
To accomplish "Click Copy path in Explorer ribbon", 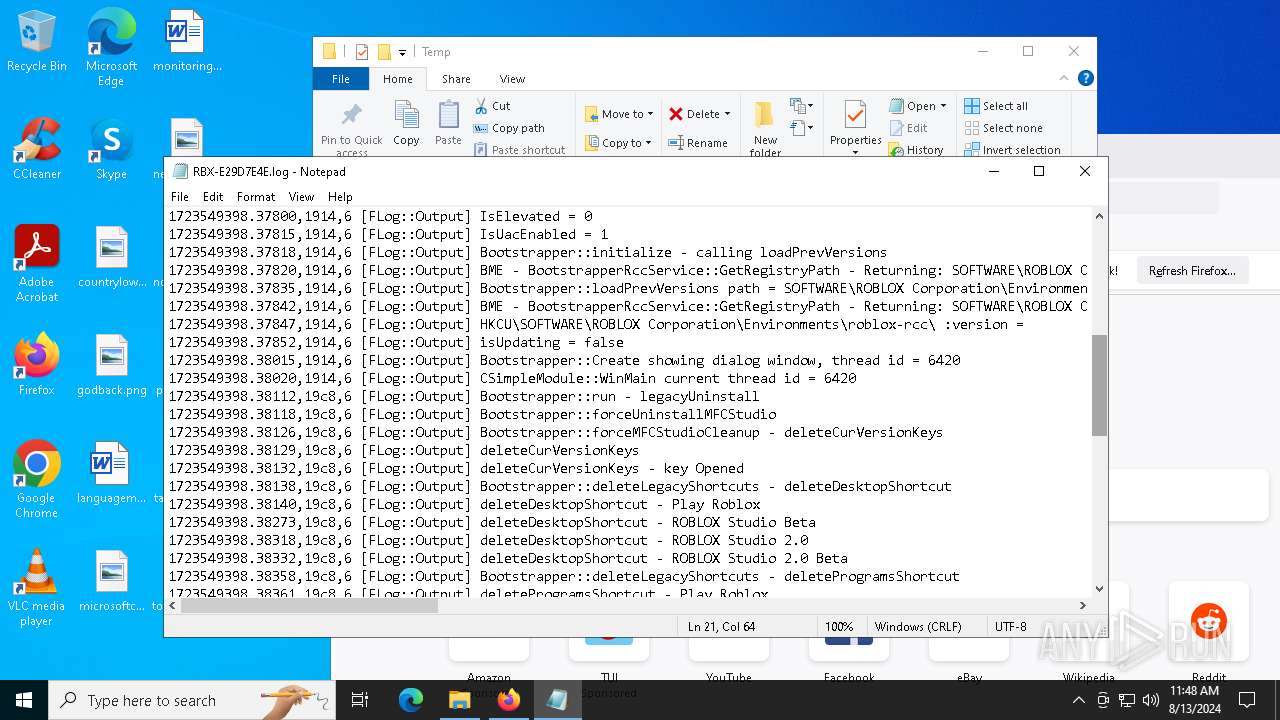I will click(x=509, y=128).
